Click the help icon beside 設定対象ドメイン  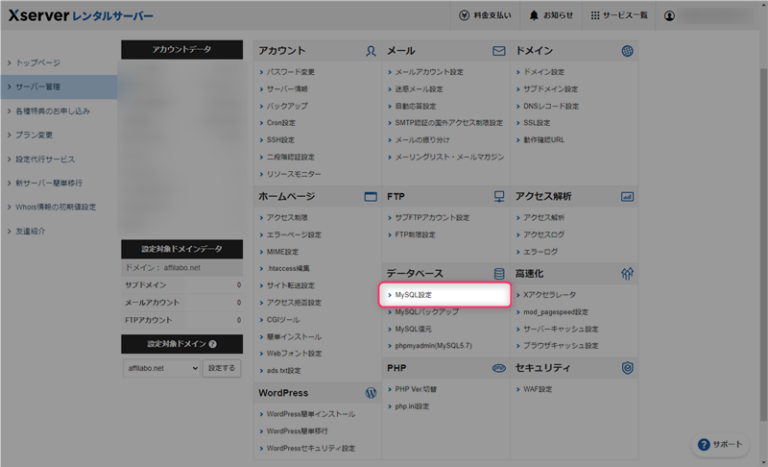point(212,344)
